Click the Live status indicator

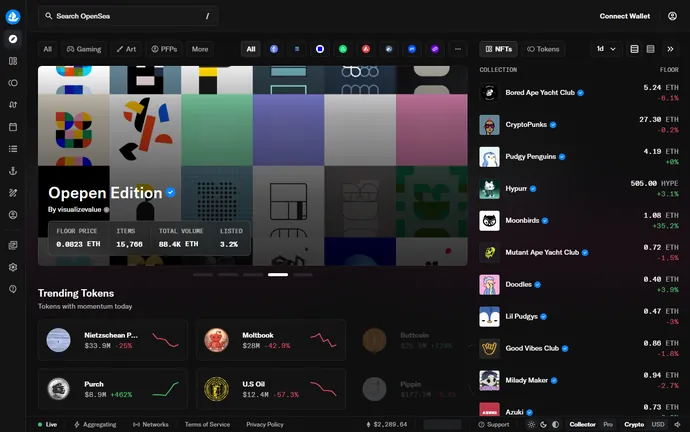(48, 425)
